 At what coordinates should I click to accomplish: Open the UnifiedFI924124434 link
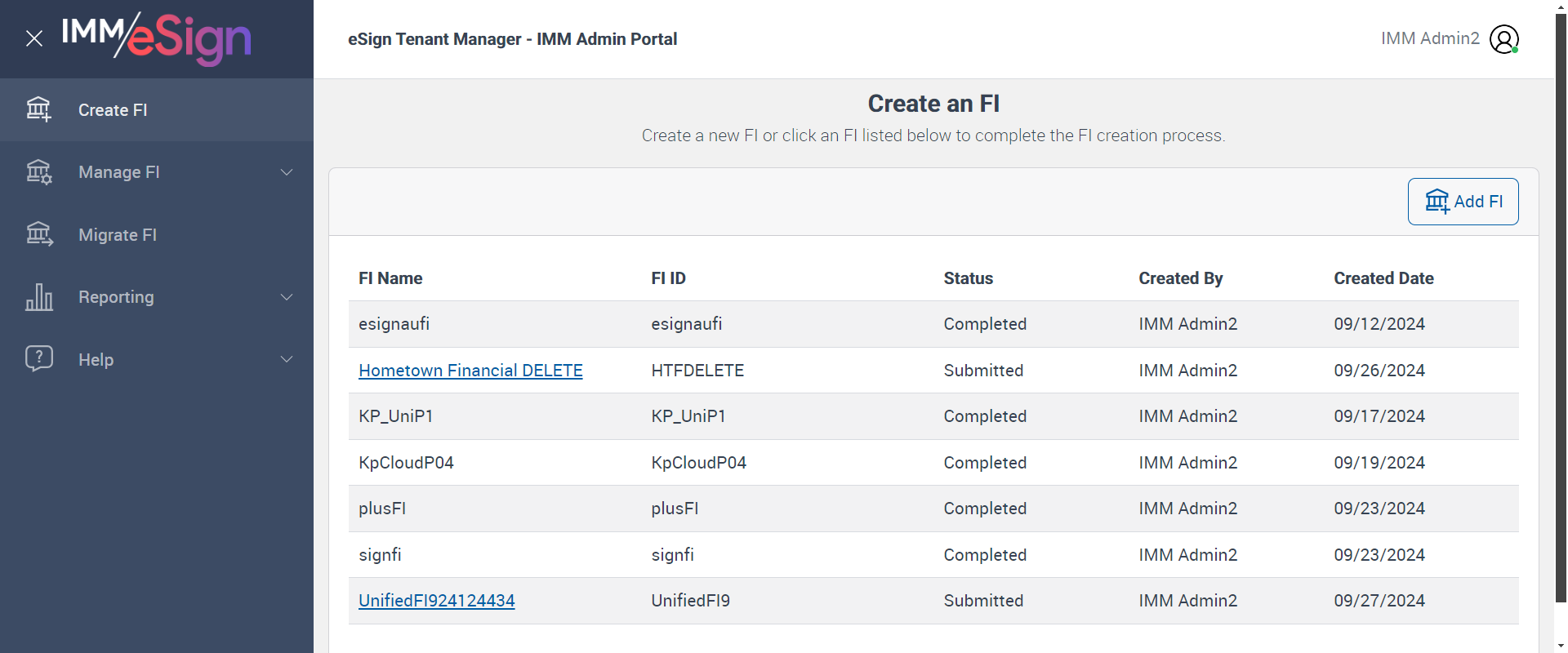[437, 601]
